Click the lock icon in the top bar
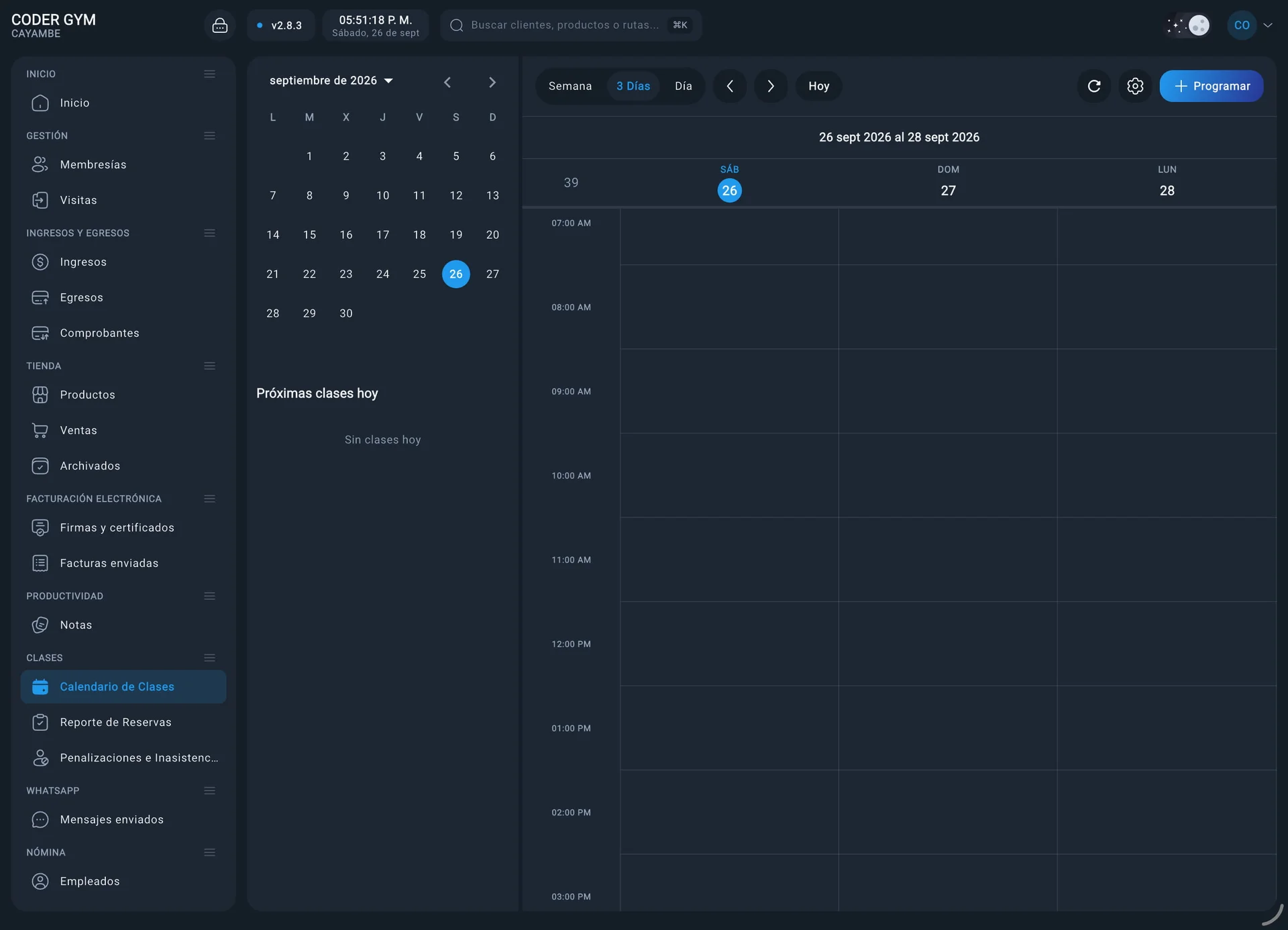This screenshot has width=1288, height=930. point(219,25)
